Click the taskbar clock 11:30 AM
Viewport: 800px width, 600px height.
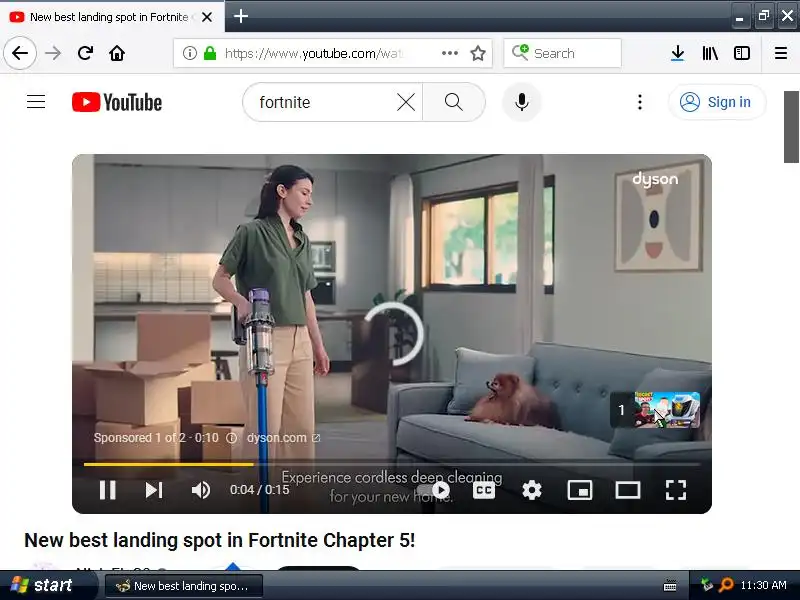click(x=763, y=585)
